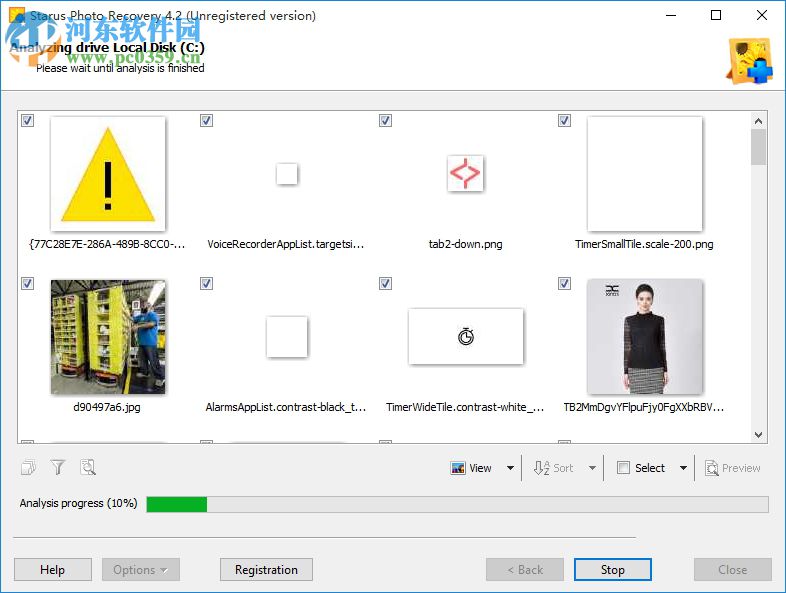Open Help
This screenshot has height=593, width=786.
[x=53, y=569]
